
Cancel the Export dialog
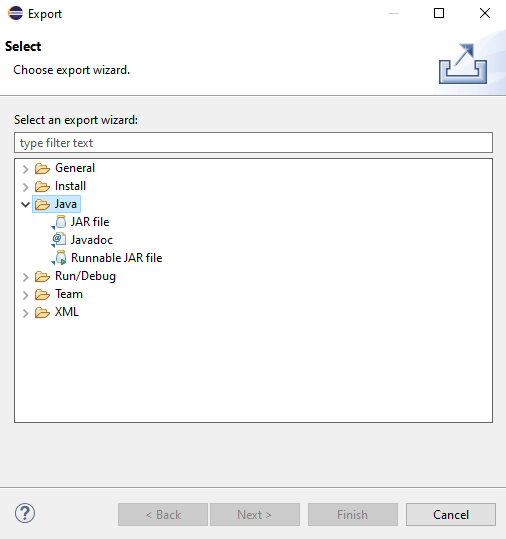coord(451,515)
